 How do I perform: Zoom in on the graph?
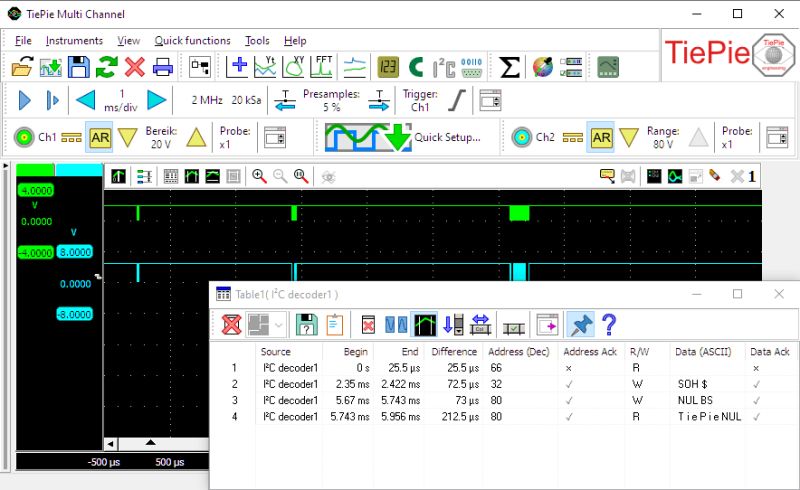[x=259, y=177]
